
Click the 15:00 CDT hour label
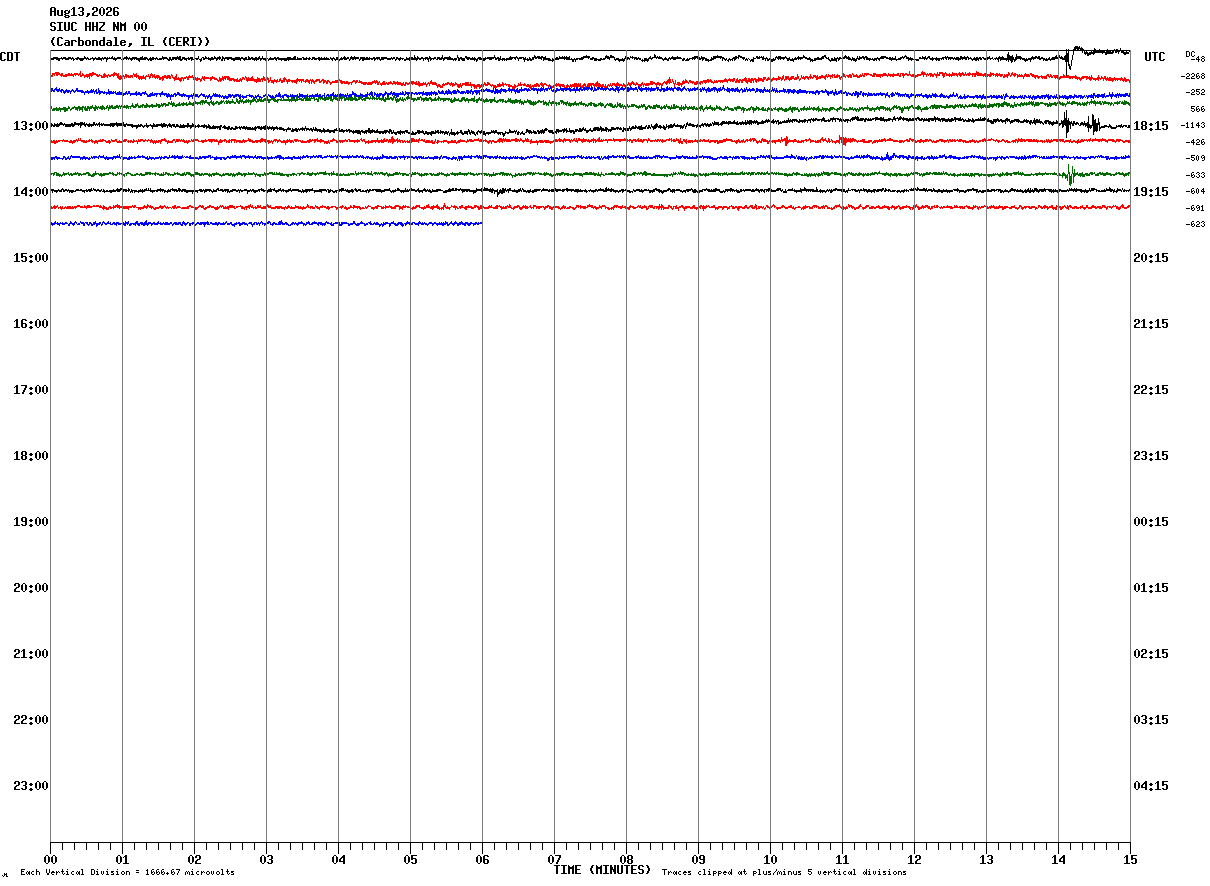pos(30,258)
